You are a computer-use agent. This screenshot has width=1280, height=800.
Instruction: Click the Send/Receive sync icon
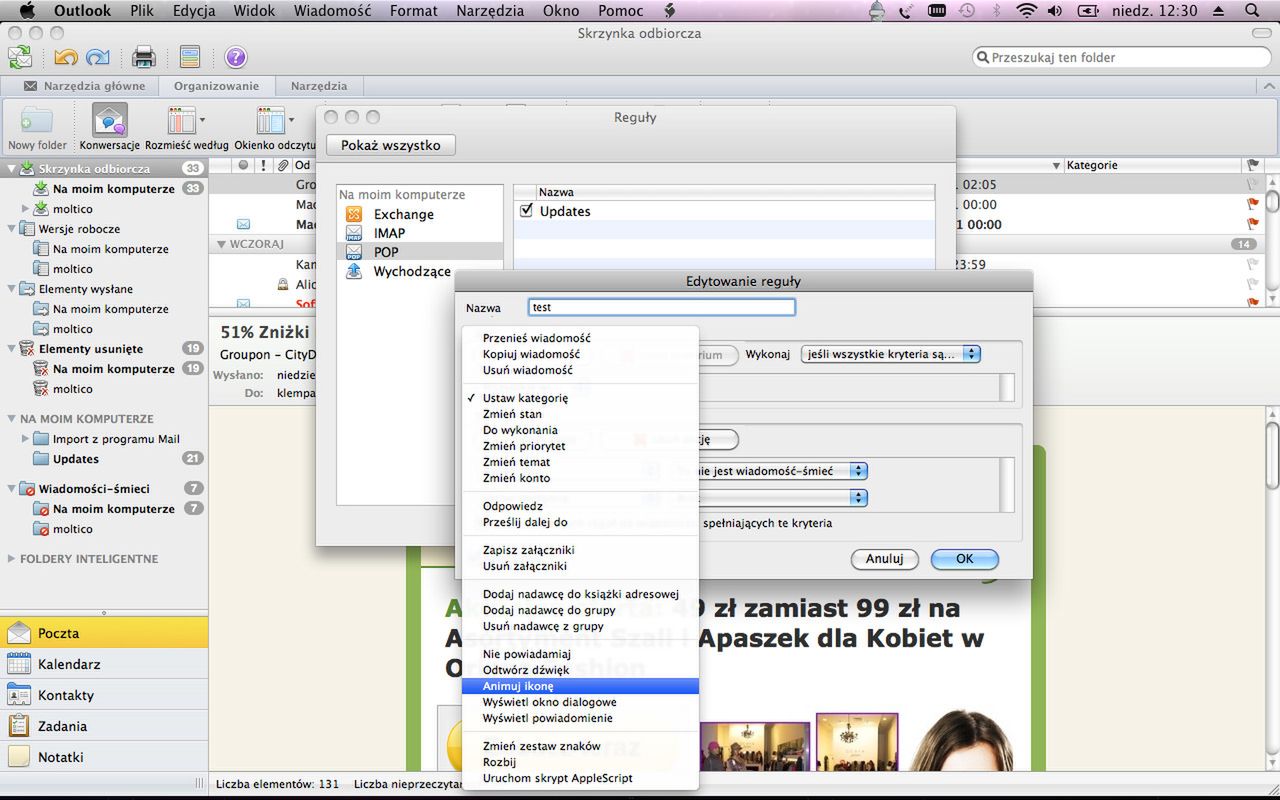coord(19,57)
